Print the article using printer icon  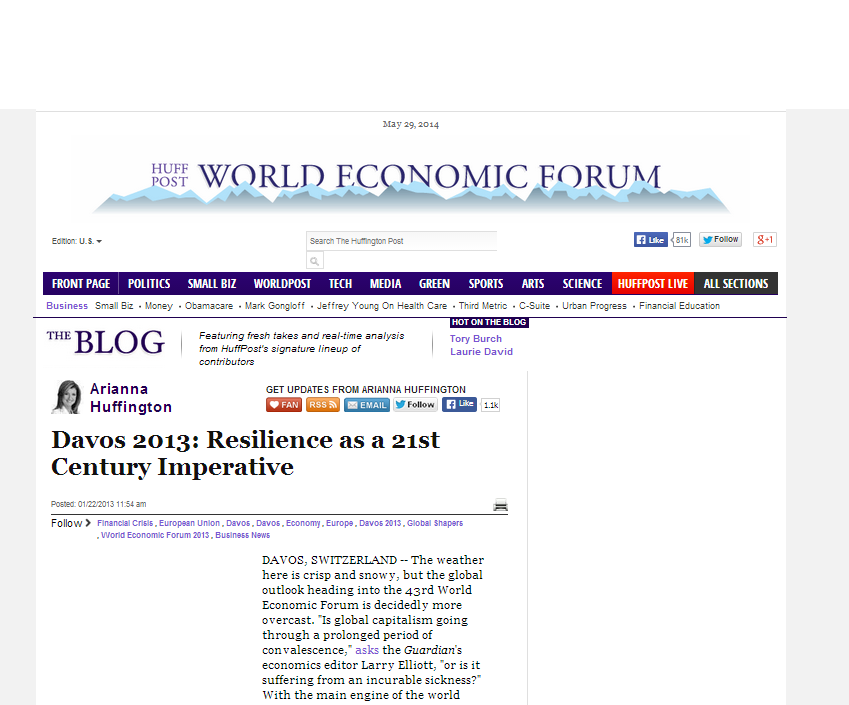(500, 505)
